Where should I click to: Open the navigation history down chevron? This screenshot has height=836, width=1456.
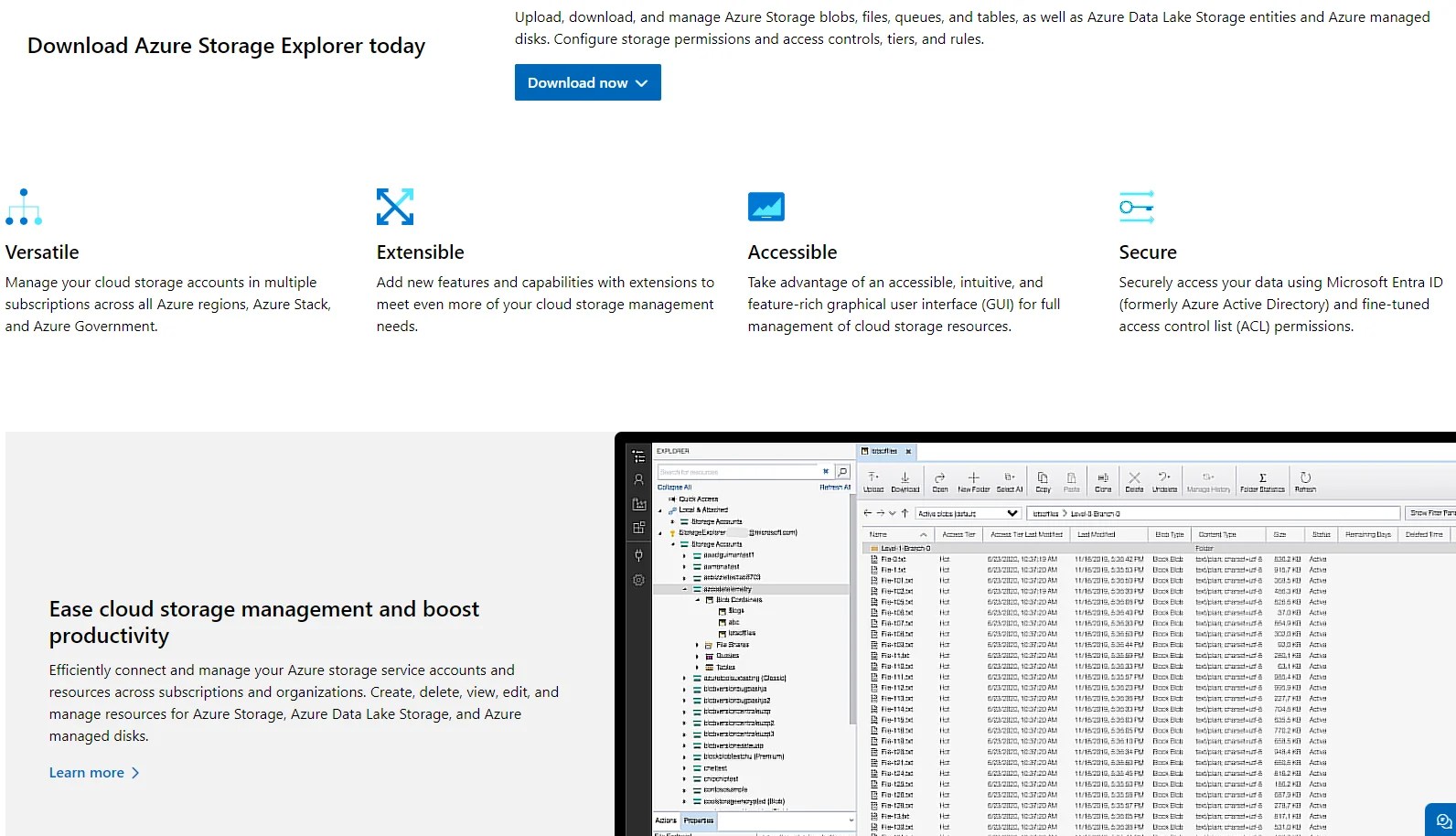[893, 513]
